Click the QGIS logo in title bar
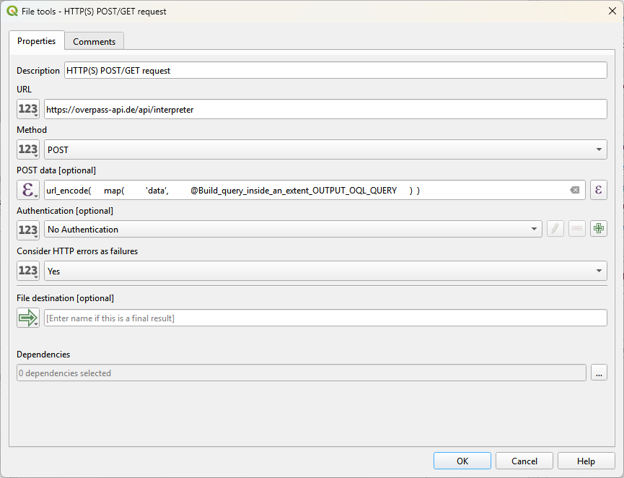This screenshot has height=478, width=624. (x=12, y=11)
